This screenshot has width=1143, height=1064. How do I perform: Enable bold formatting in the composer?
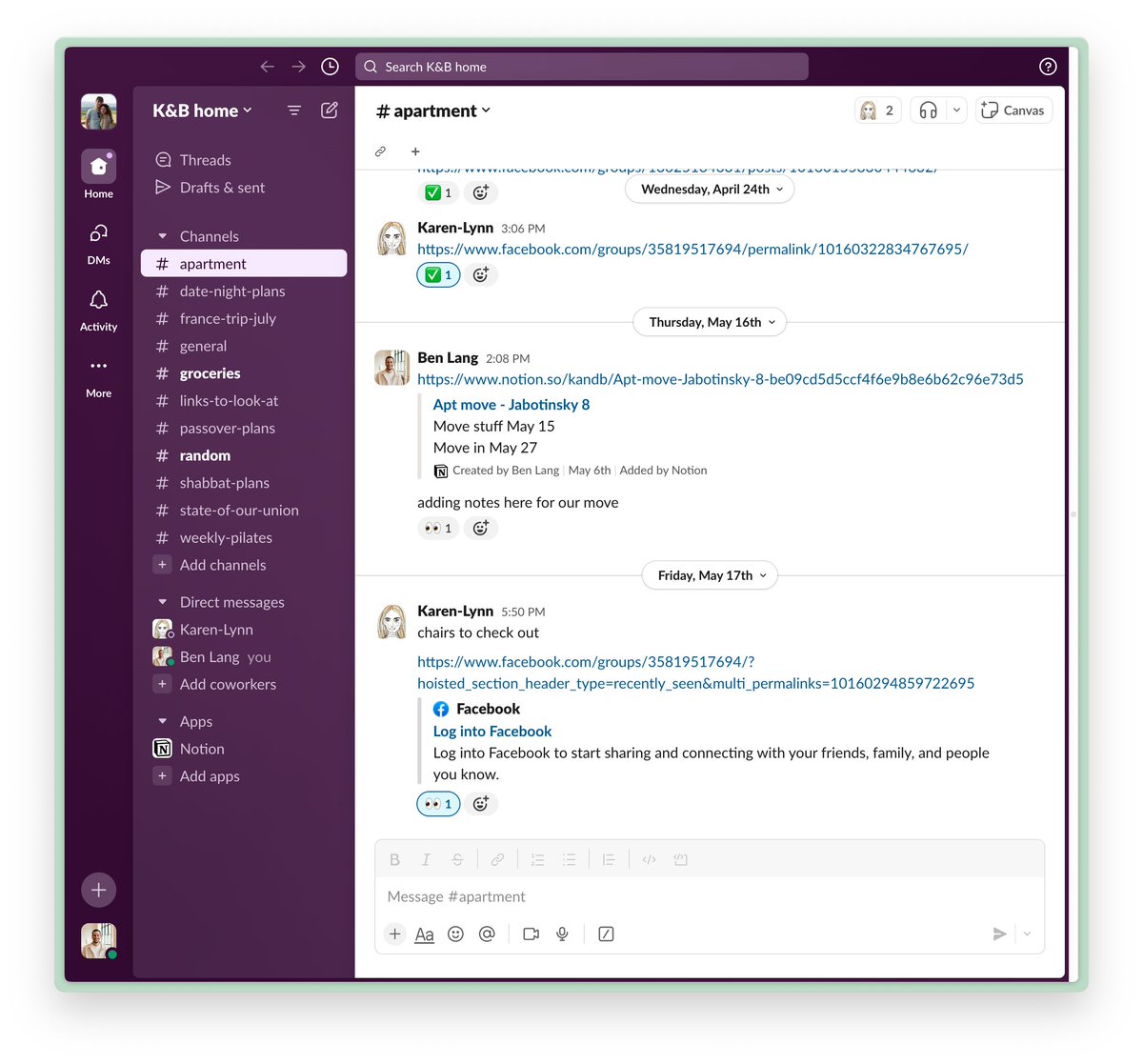click(394, 859)
